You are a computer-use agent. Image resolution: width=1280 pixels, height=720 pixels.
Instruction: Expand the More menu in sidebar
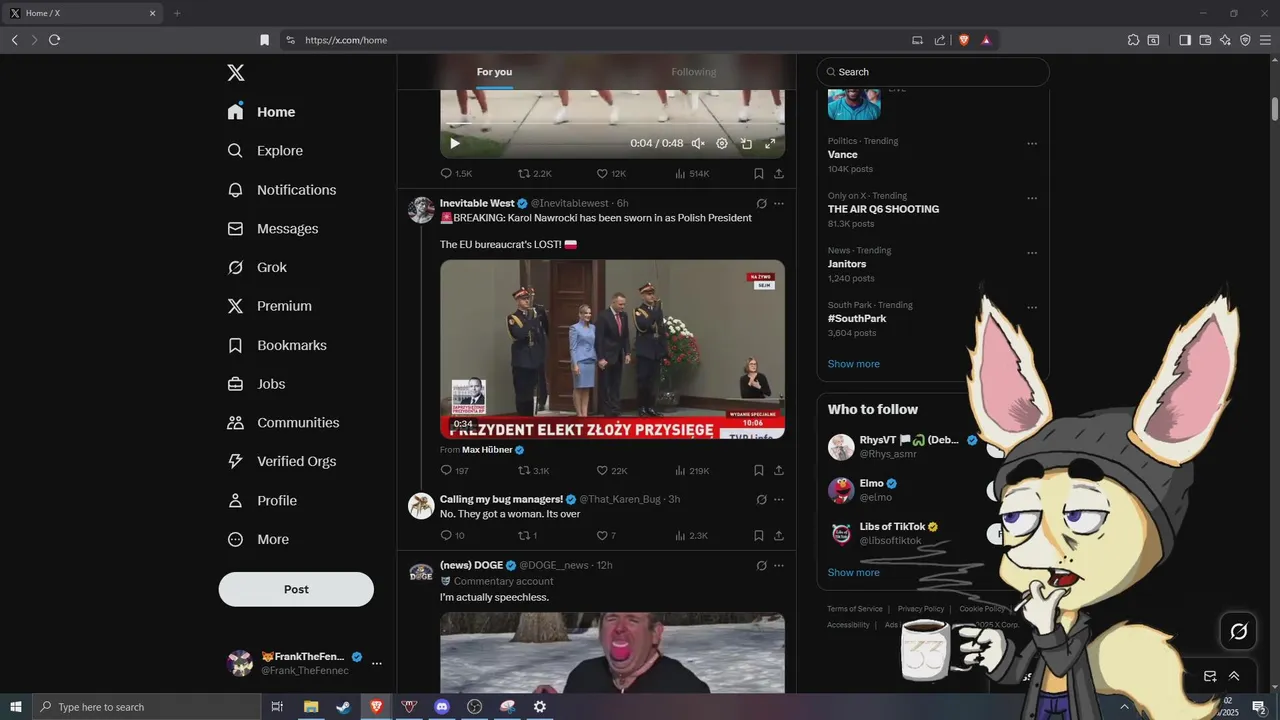click(258, 539)
